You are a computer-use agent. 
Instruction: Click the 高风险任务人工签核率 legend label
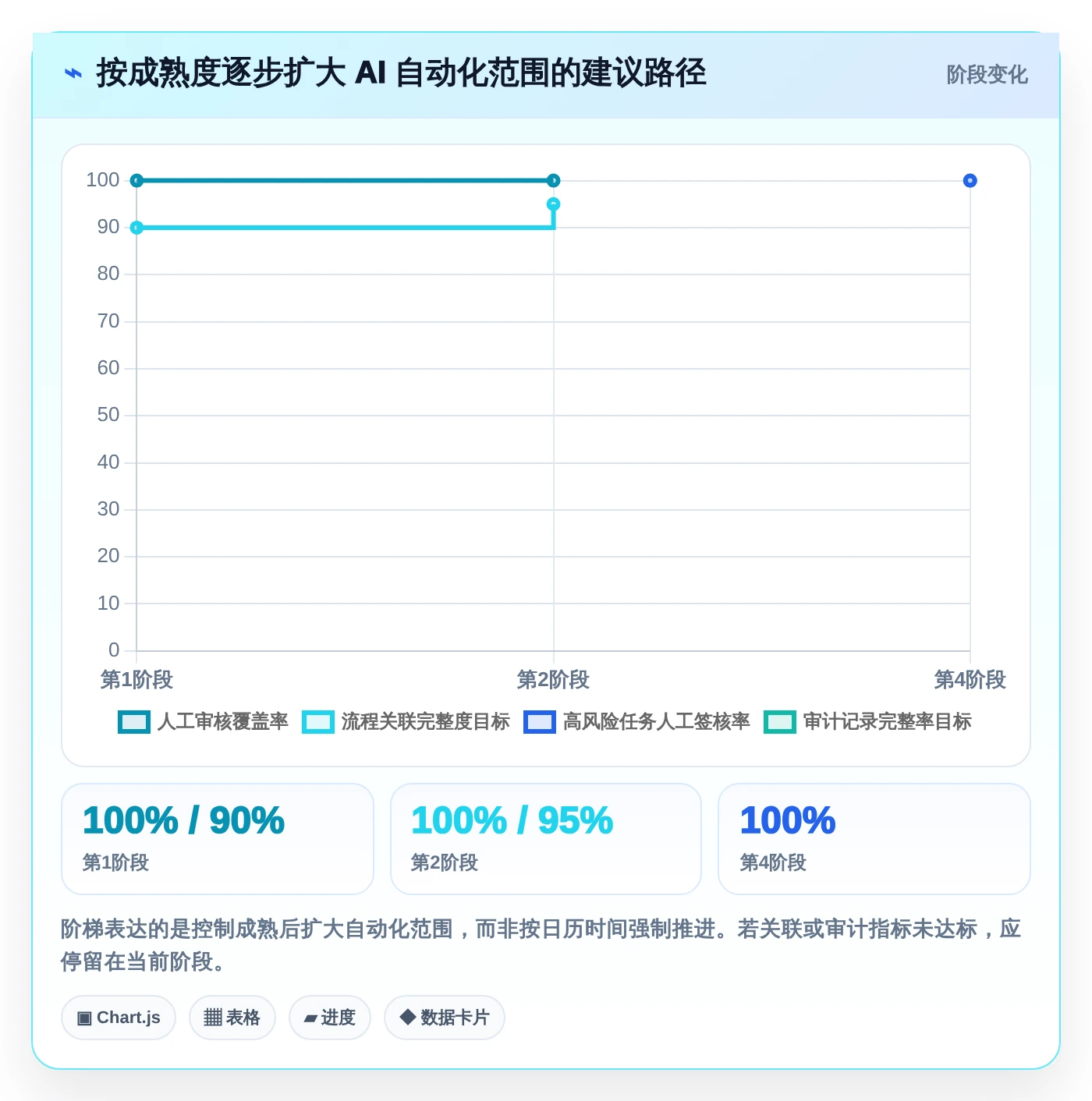[x=657, y=722]
